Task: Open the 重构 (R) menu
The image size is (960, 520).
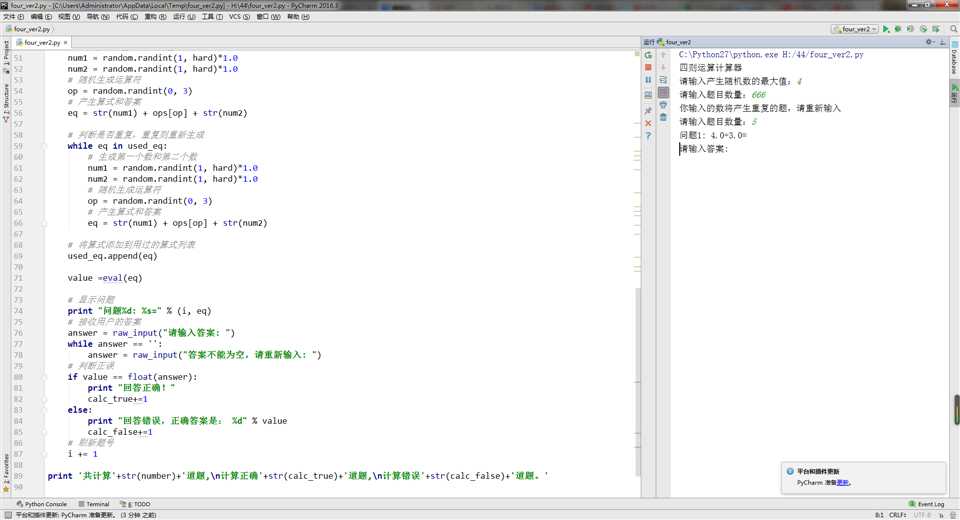Action: coord(156,17)
